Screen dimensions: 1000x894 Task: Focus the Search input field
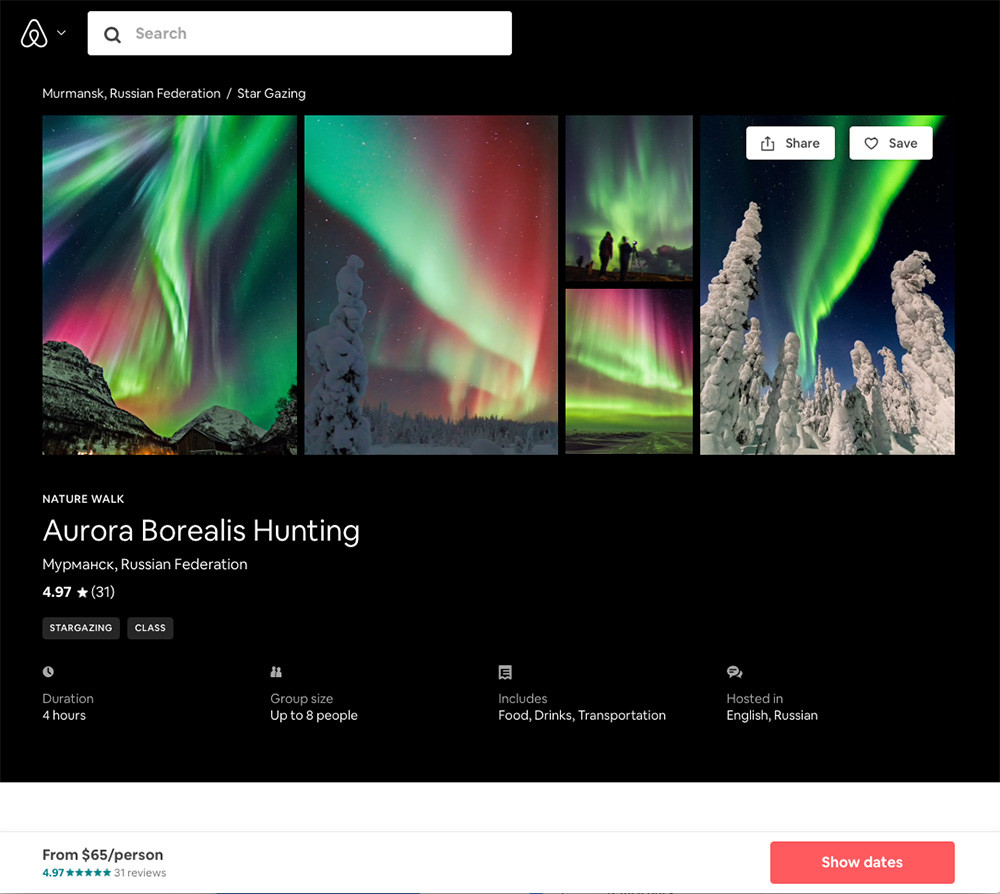point(300,33)
